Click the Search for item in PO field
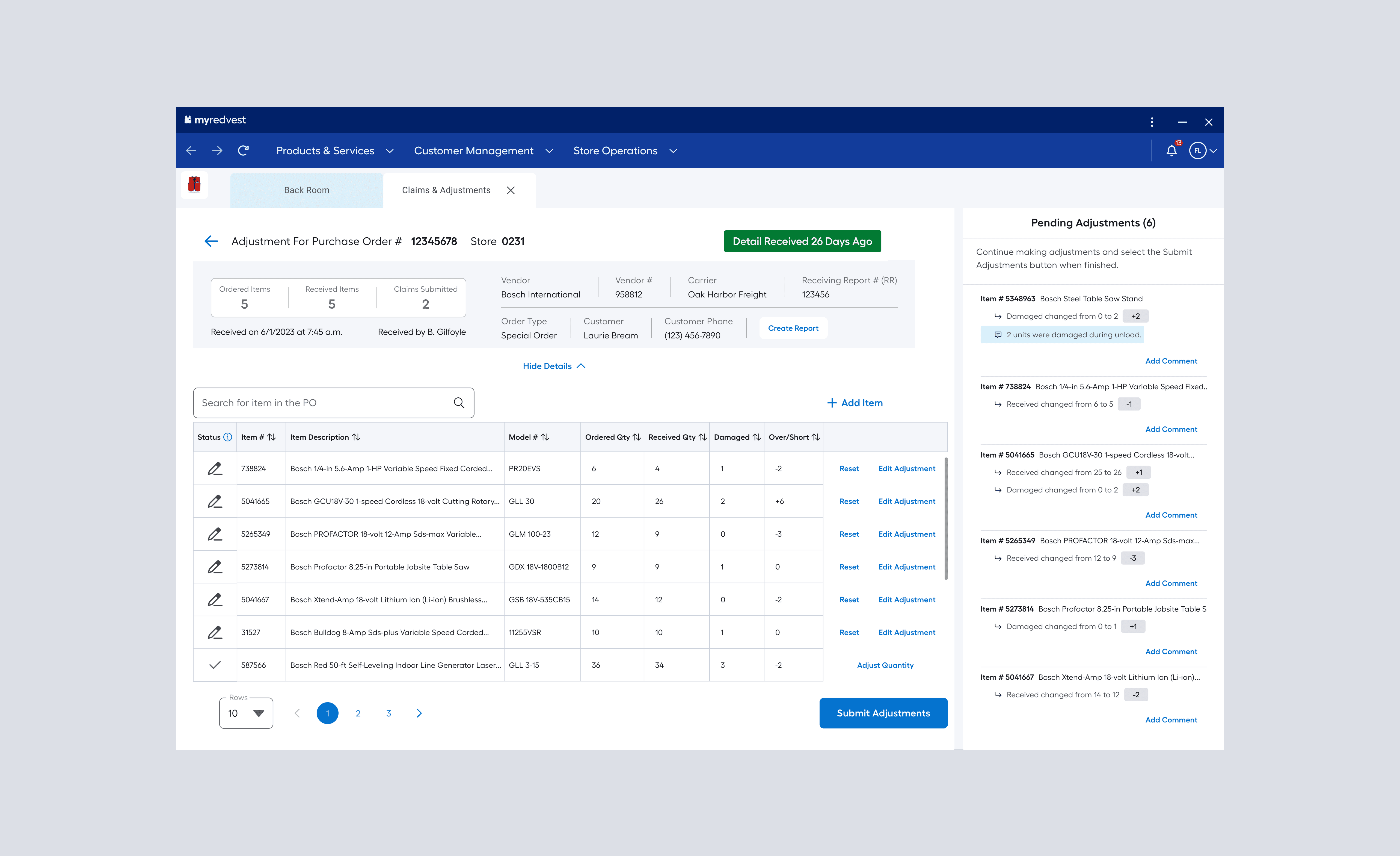 [324, 403]
